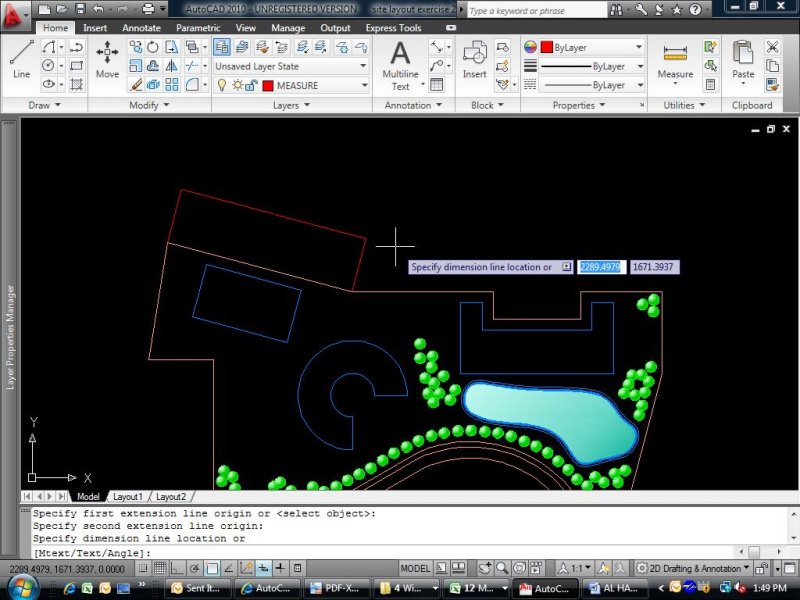Click the Paste clipboard icon
The width and height of the screenshot is (800, 600).
[743, 60]
